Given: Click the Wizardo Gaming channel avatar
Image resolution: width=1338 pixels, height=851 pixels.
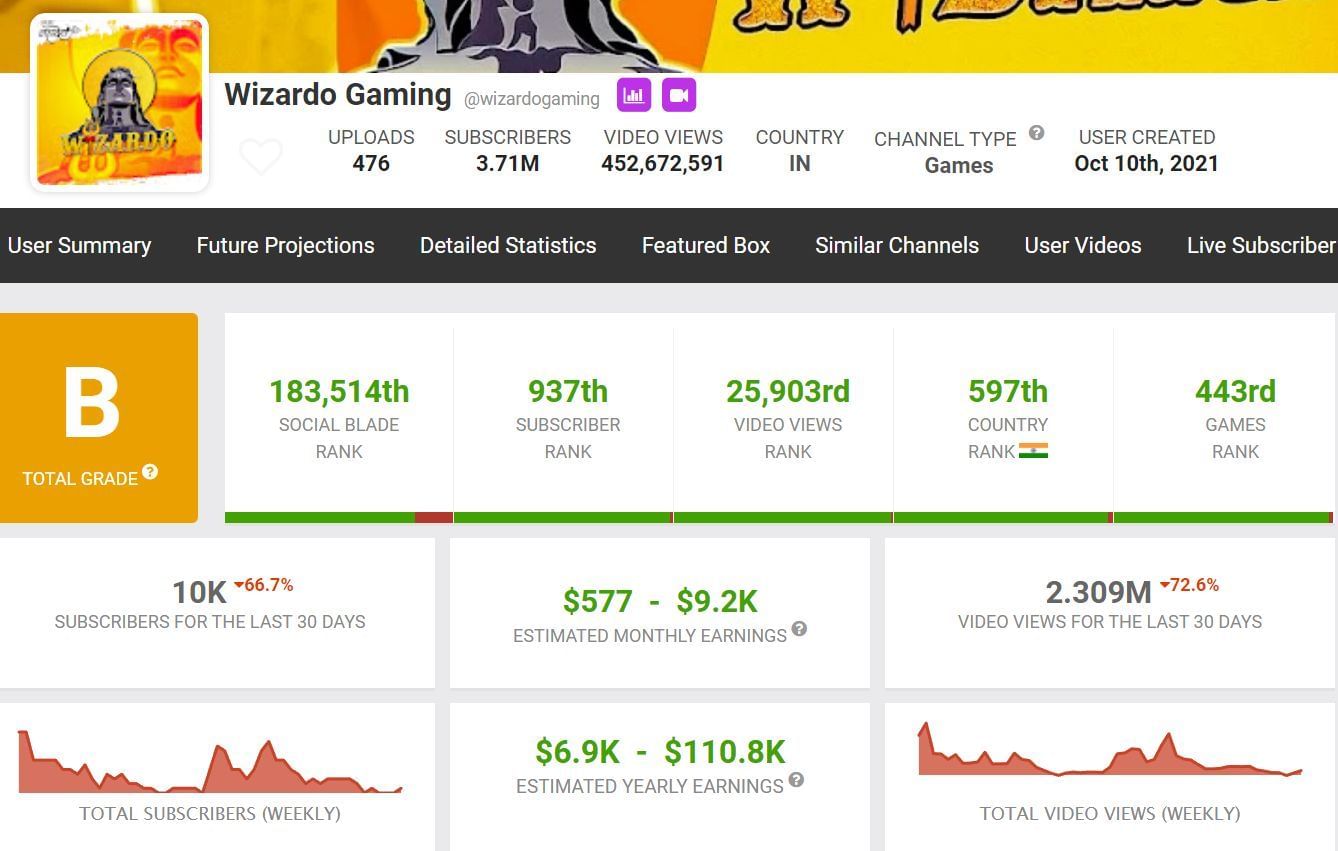Looking at the screenshot, I should 120,103.
